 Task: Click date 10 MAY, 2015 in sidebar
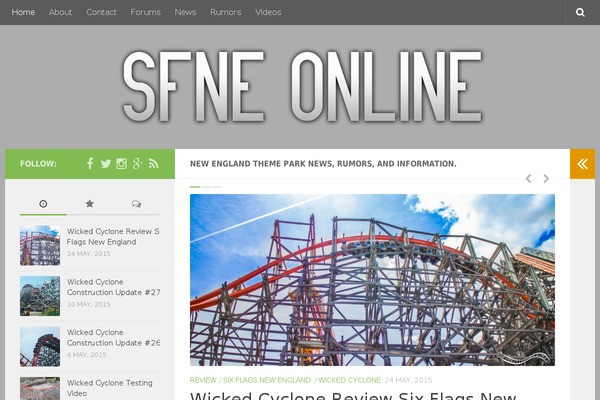coord(88,304)
